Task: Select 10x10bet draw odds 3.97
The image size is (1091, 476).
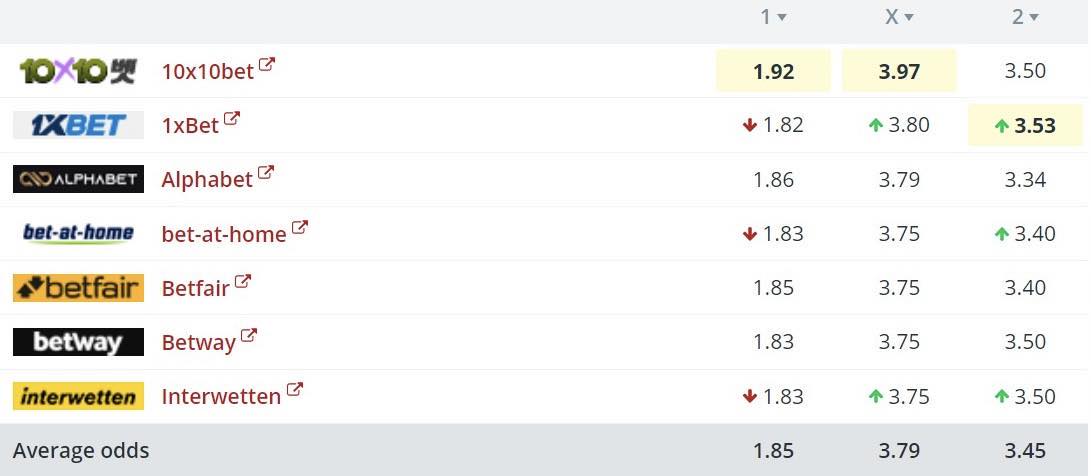Action: pos(899,71)
